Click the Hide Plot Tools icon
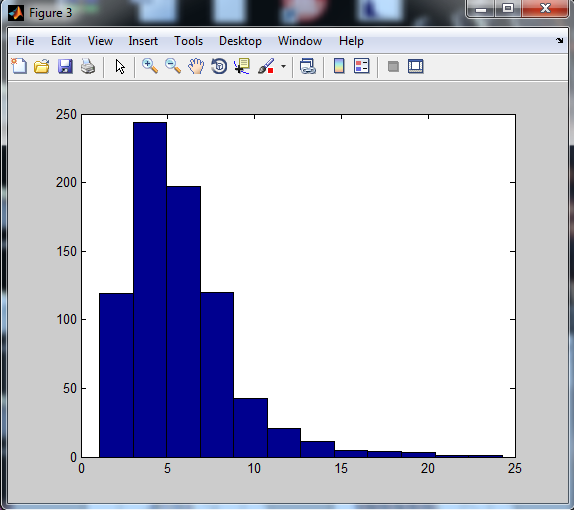Screen dimensions: 574x510 pyautogui.click(x=393, y=67)
